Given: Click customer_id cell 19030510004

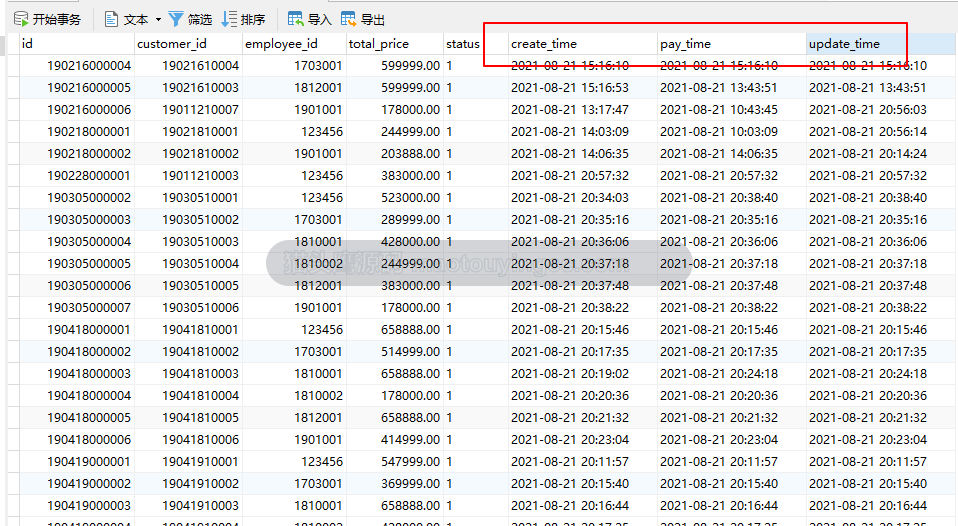Looking at the screenshot, I should click(188, 264).
